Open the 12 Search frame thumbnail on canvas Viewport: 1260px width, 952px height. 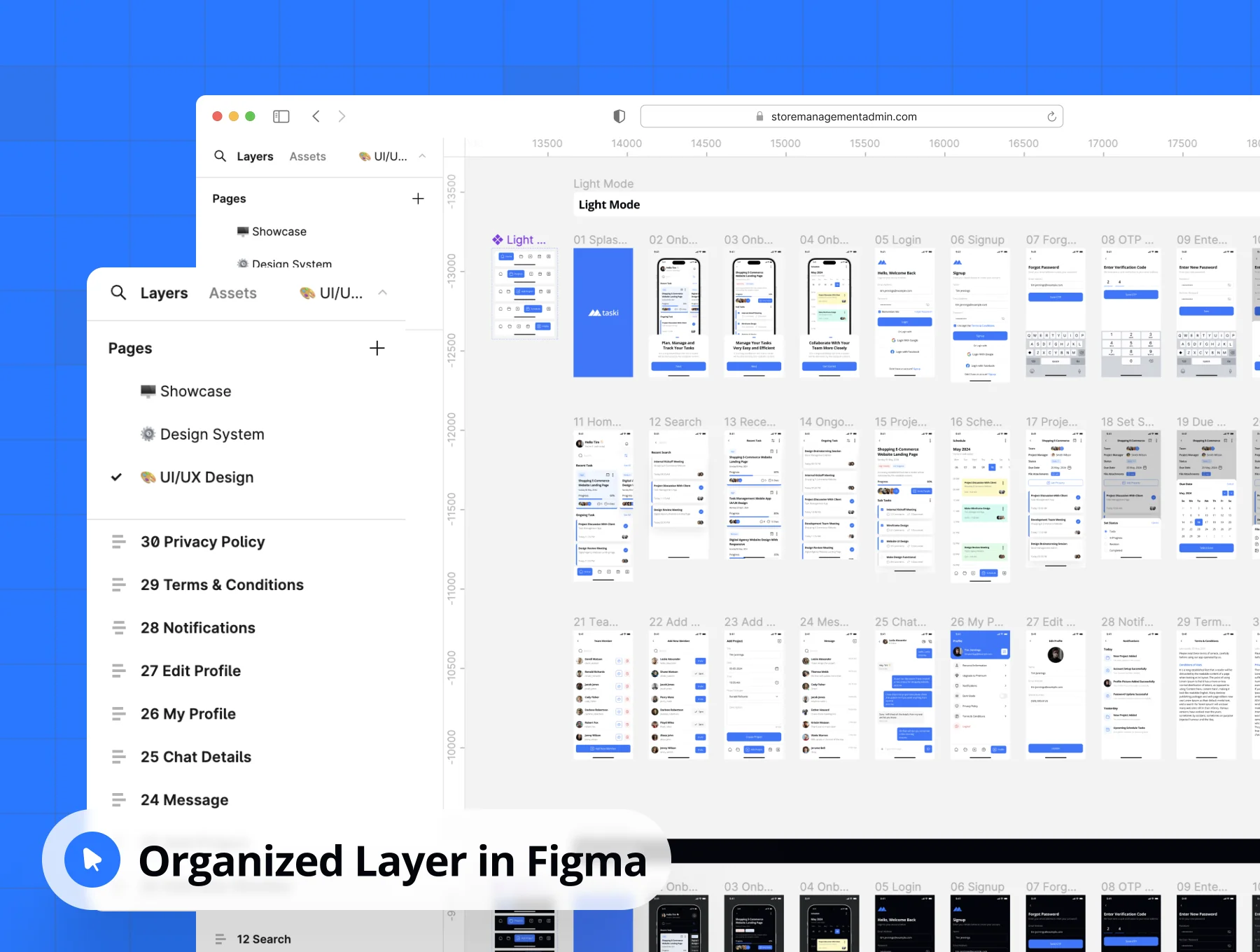point(678,495)
